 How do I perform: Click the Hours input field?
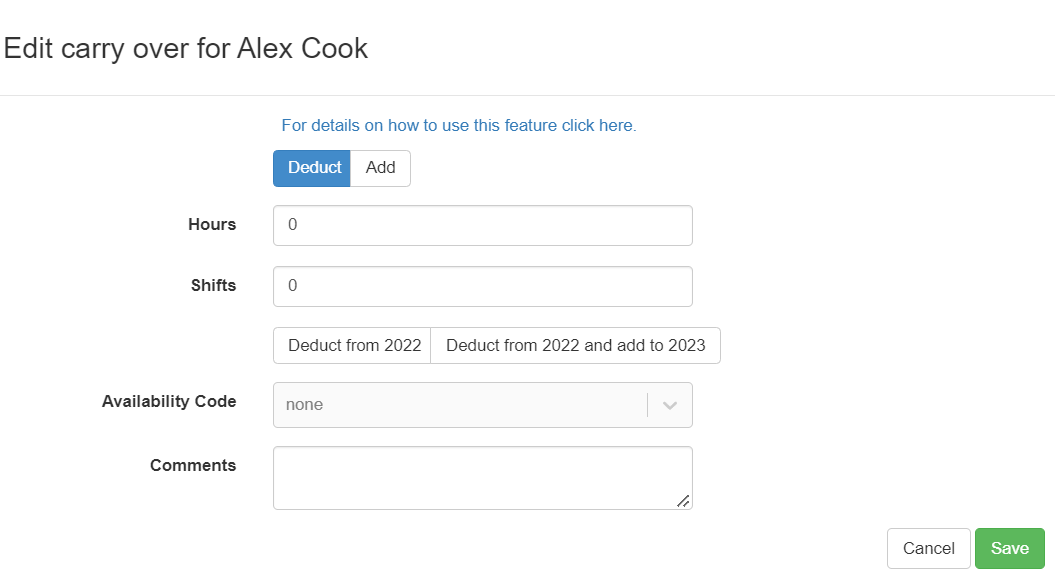point(482,225)
